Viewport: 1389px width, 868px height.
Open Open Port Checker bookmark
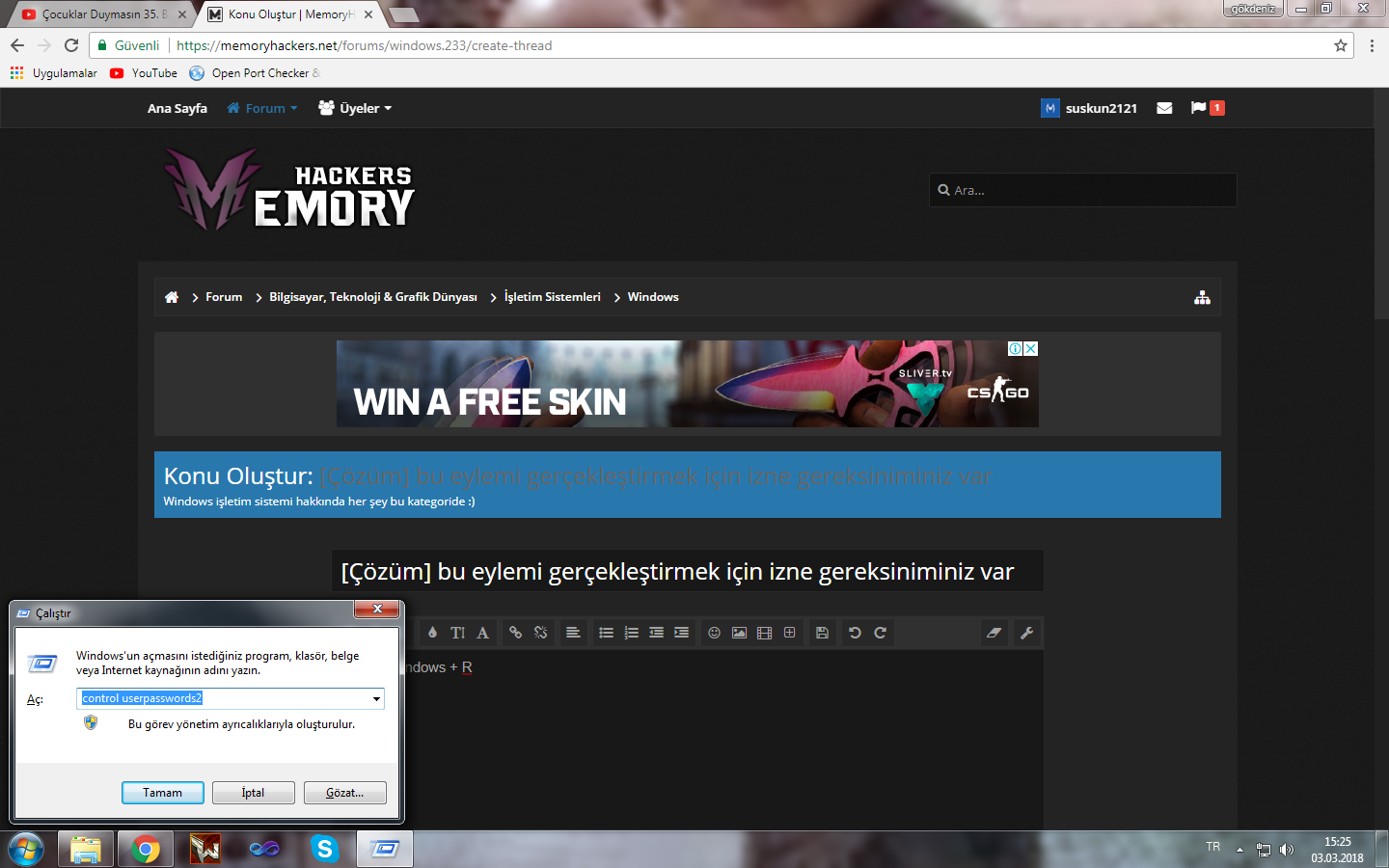point(255,73)
